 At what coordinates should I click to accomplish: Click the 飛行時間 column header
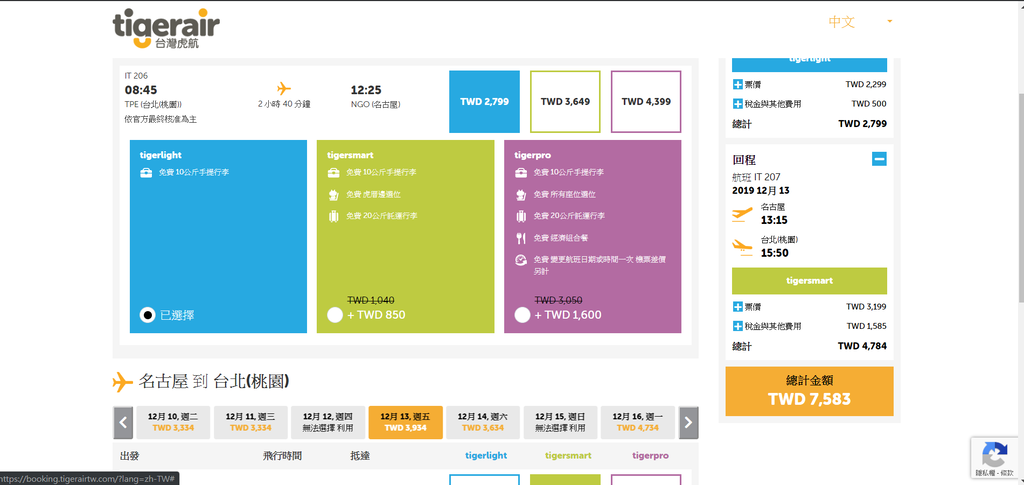pos(280,456)
